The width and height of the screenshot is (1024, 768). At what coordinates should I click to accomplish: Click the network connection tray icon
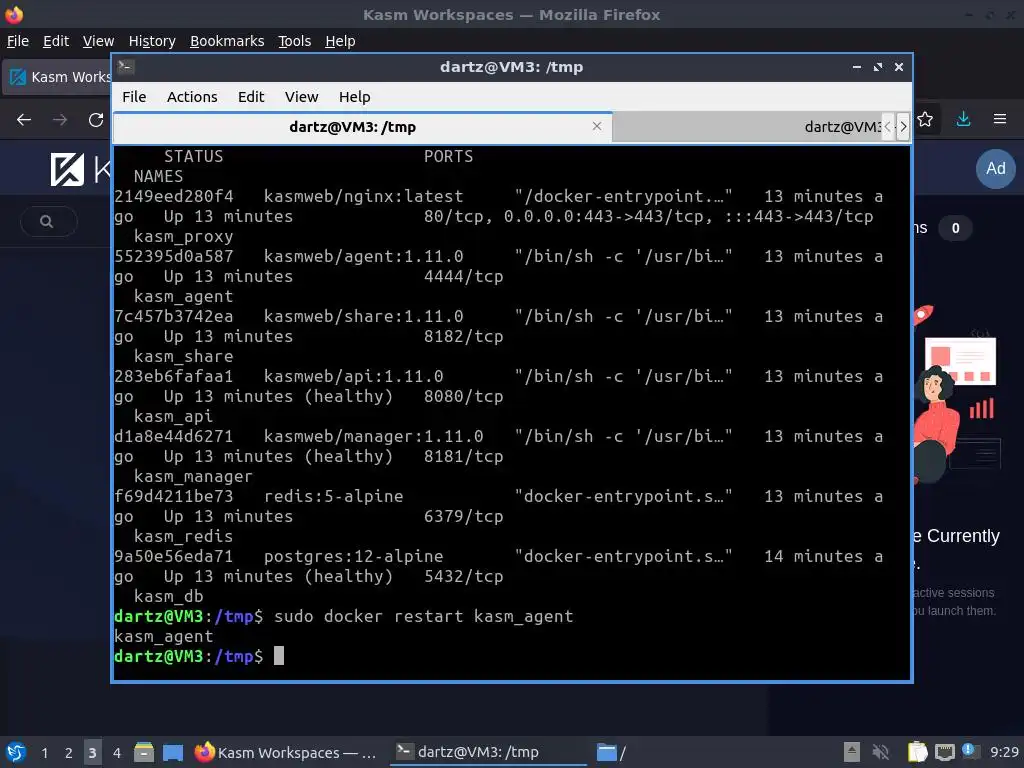(x=944, y=752)
